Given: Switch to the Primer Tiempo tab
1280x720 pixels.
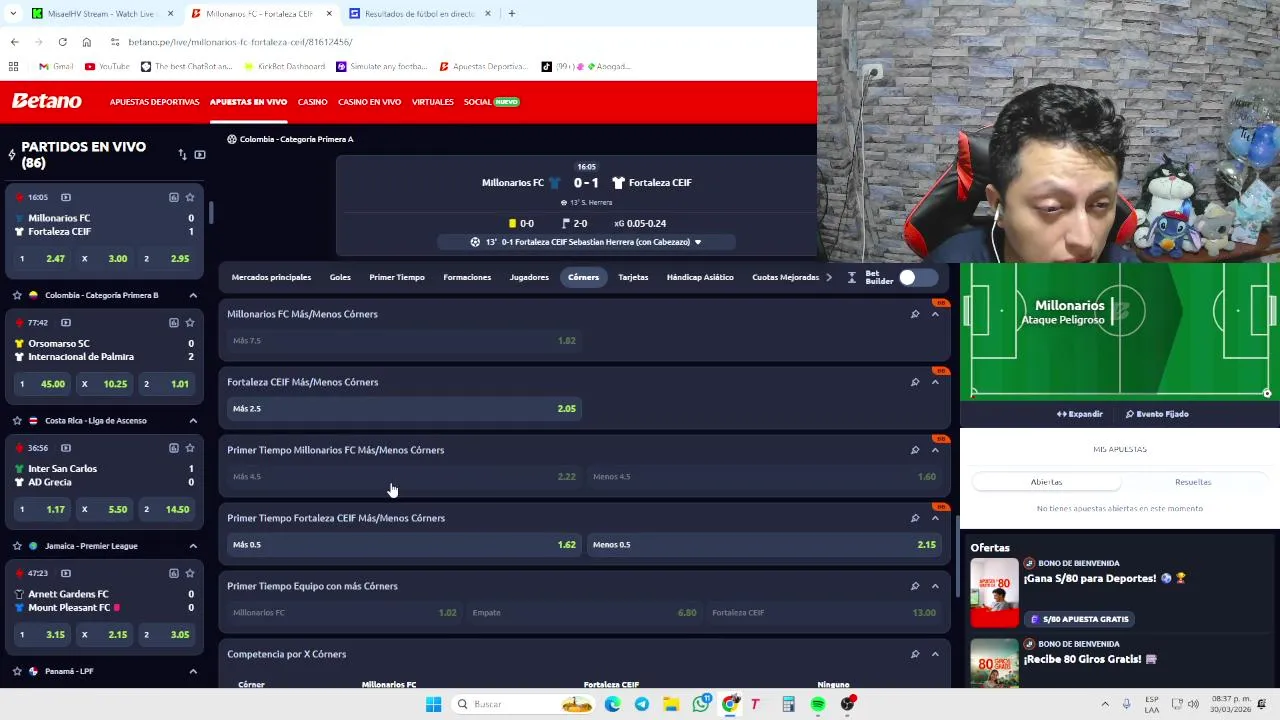Looking at the screenshot, I should click(397, 277).
